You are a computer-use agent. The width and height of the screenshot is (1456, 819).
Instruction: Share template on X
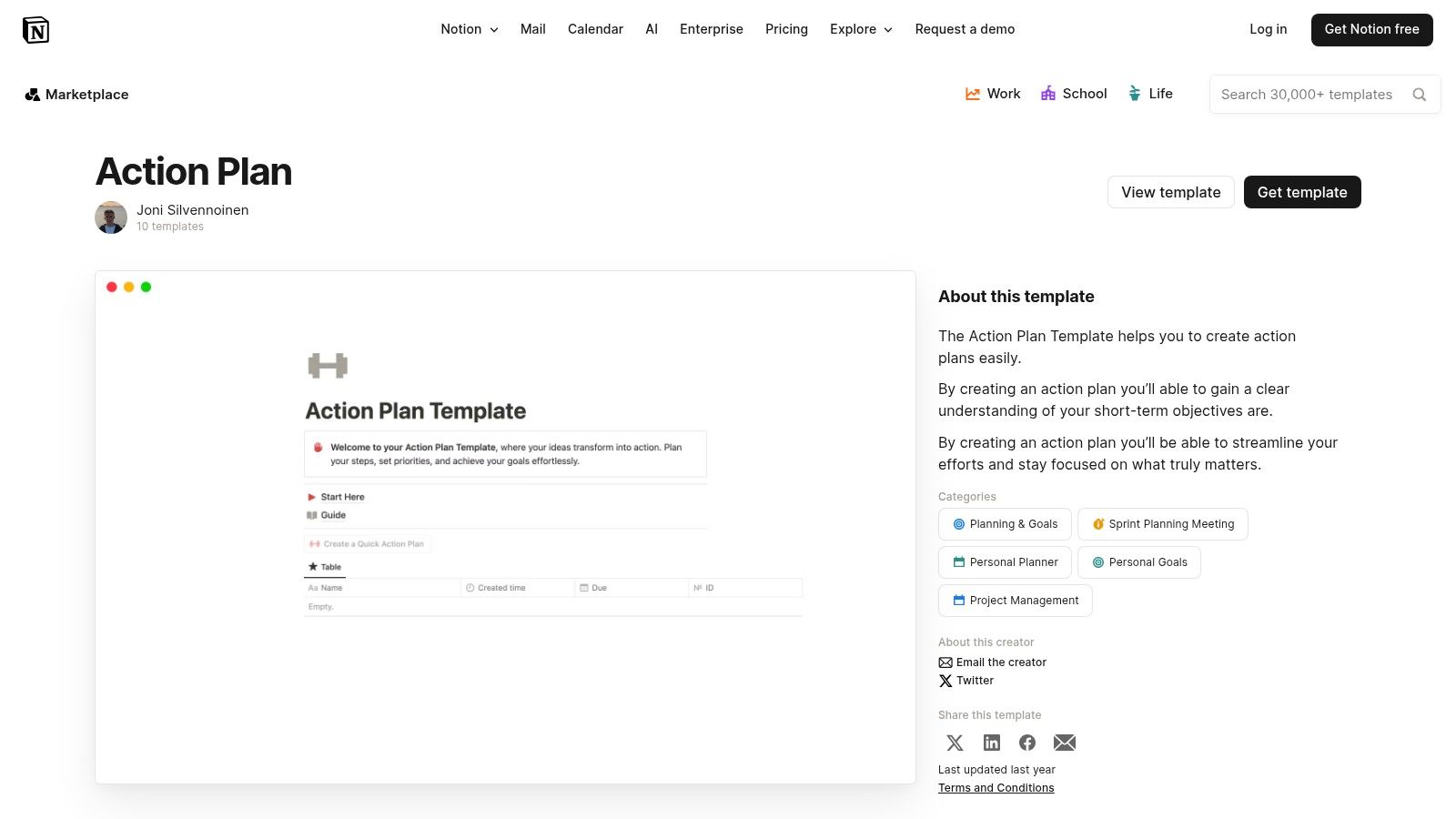click(955, 743)
